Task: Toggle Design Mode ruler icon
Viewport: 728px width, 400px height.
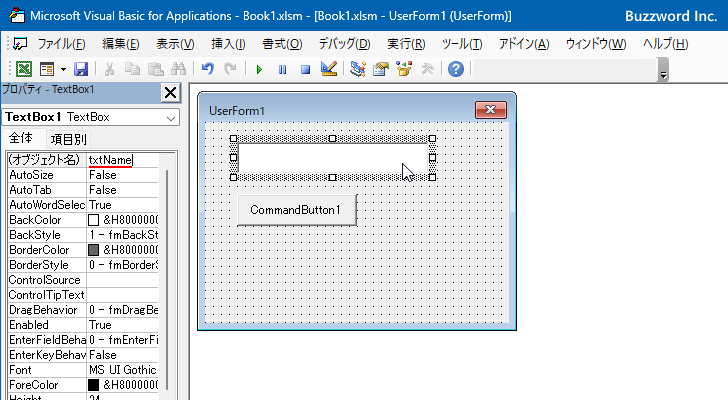Action: click(329, 69)
